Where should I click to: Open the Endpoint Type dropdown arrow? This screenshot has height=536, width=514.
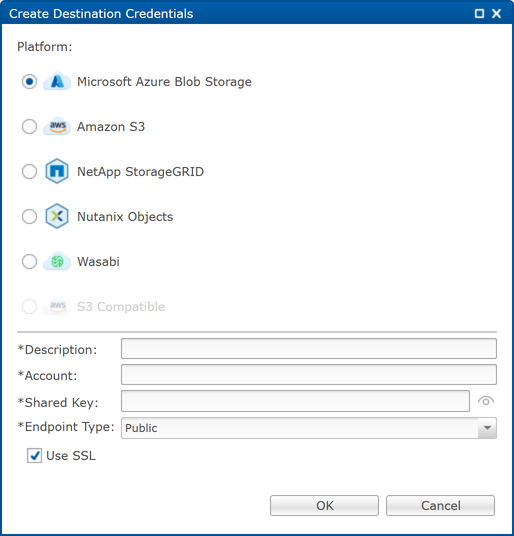point(487,428)
